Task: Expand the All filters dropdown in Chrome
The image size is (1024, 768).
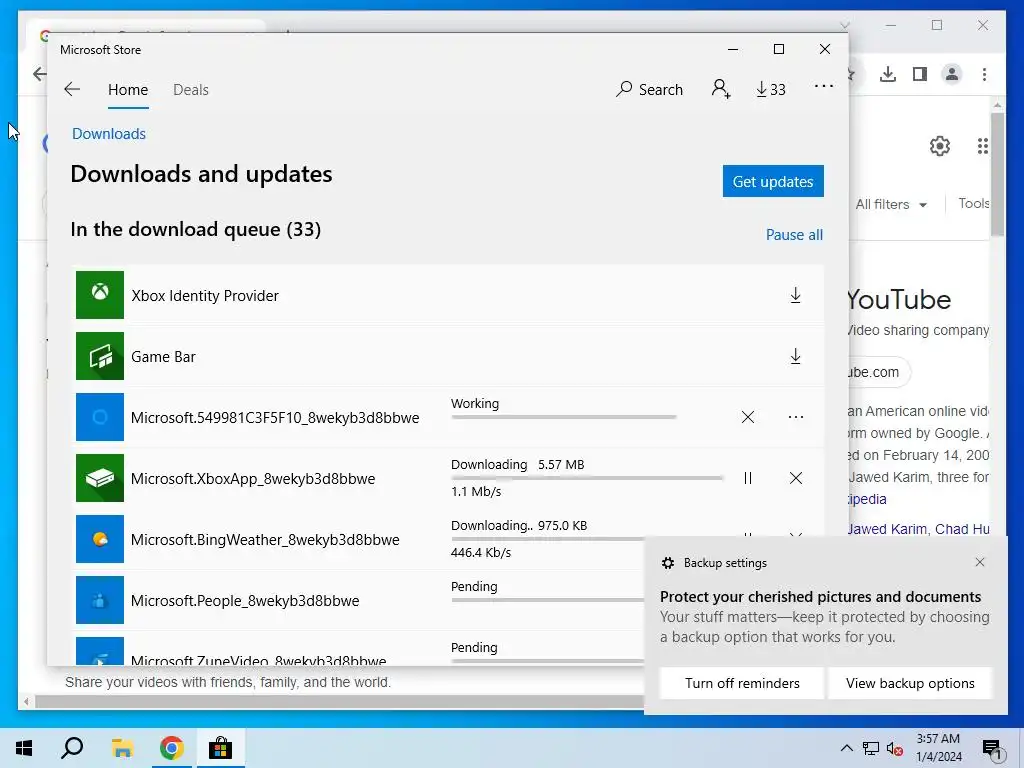Action: (x=891, y=204)
